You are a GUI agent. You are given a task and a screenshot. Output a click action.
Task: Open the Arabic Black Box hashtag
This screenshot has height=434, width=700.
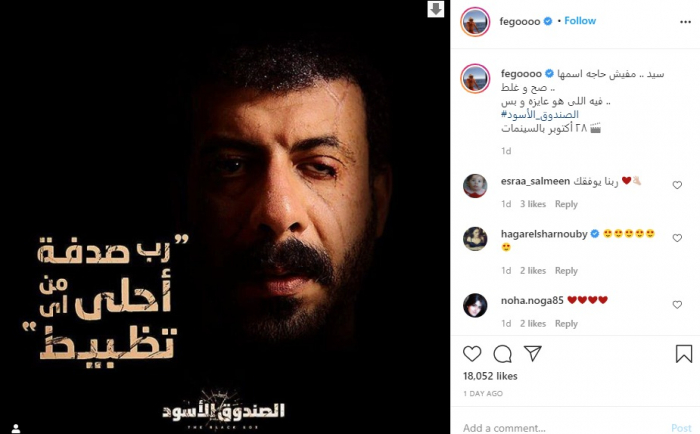540,114
